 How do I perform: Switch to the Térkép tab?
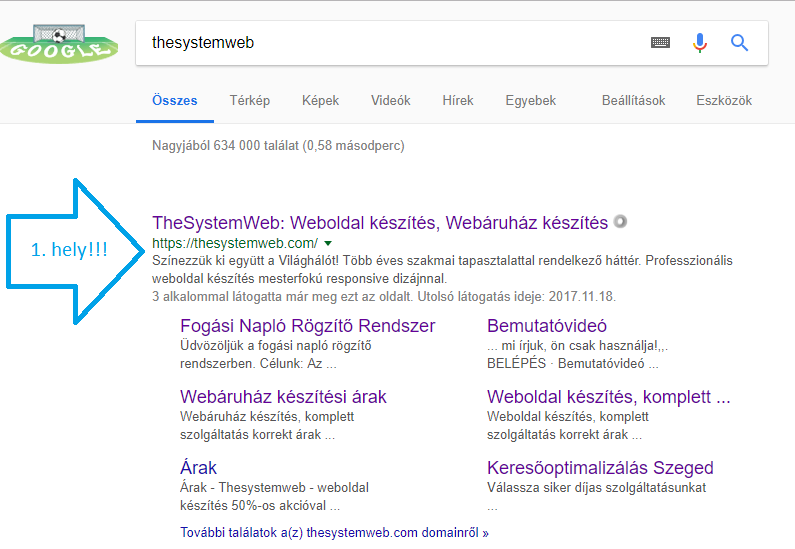tap(250, 101)
